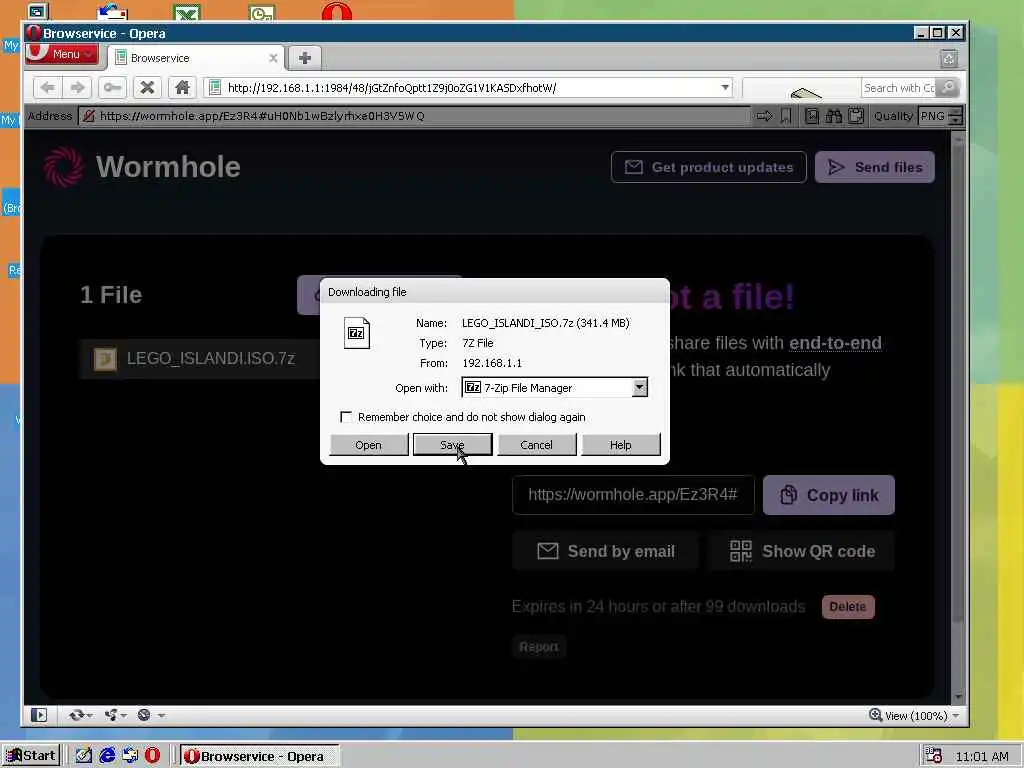Click the zoom magnifier icon near View
1024x768 pixels.
[876, 715]
